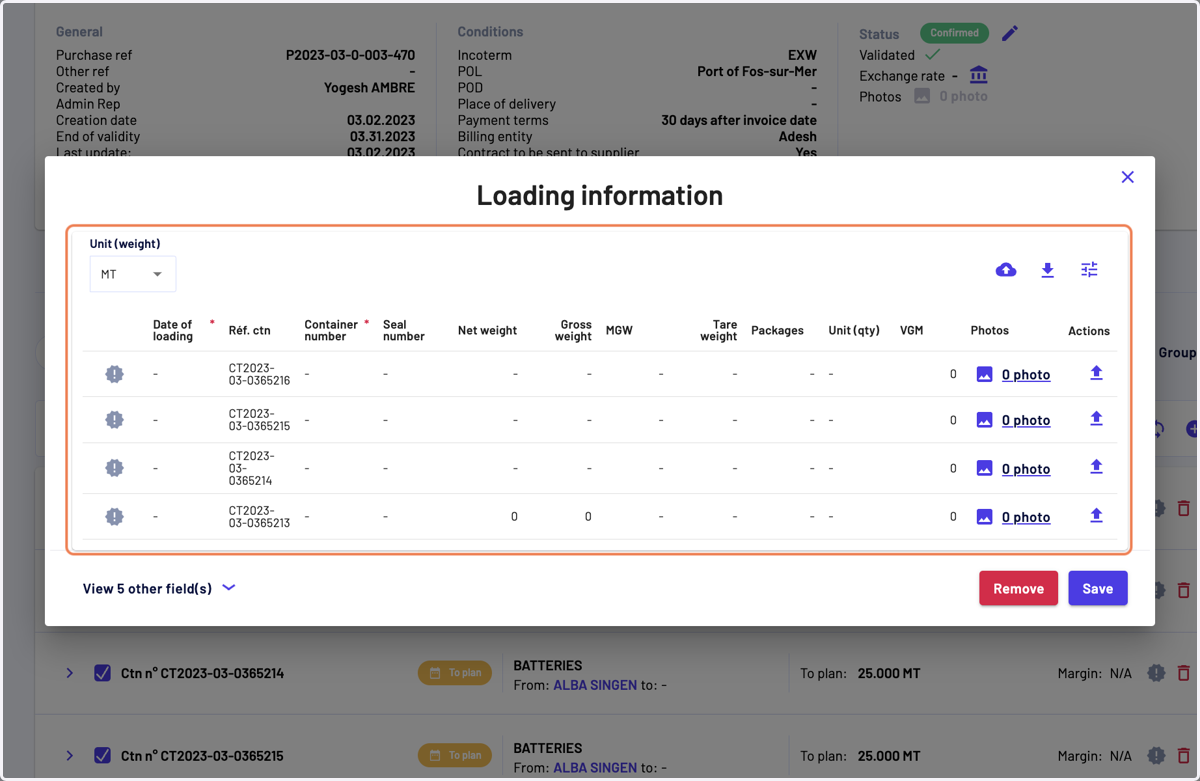The height and width of the screenshot is (781, 1200).
Task: Click upload action for row CT2023-03-0365216
Action: pyautogui.click(x=1096, y=373)
